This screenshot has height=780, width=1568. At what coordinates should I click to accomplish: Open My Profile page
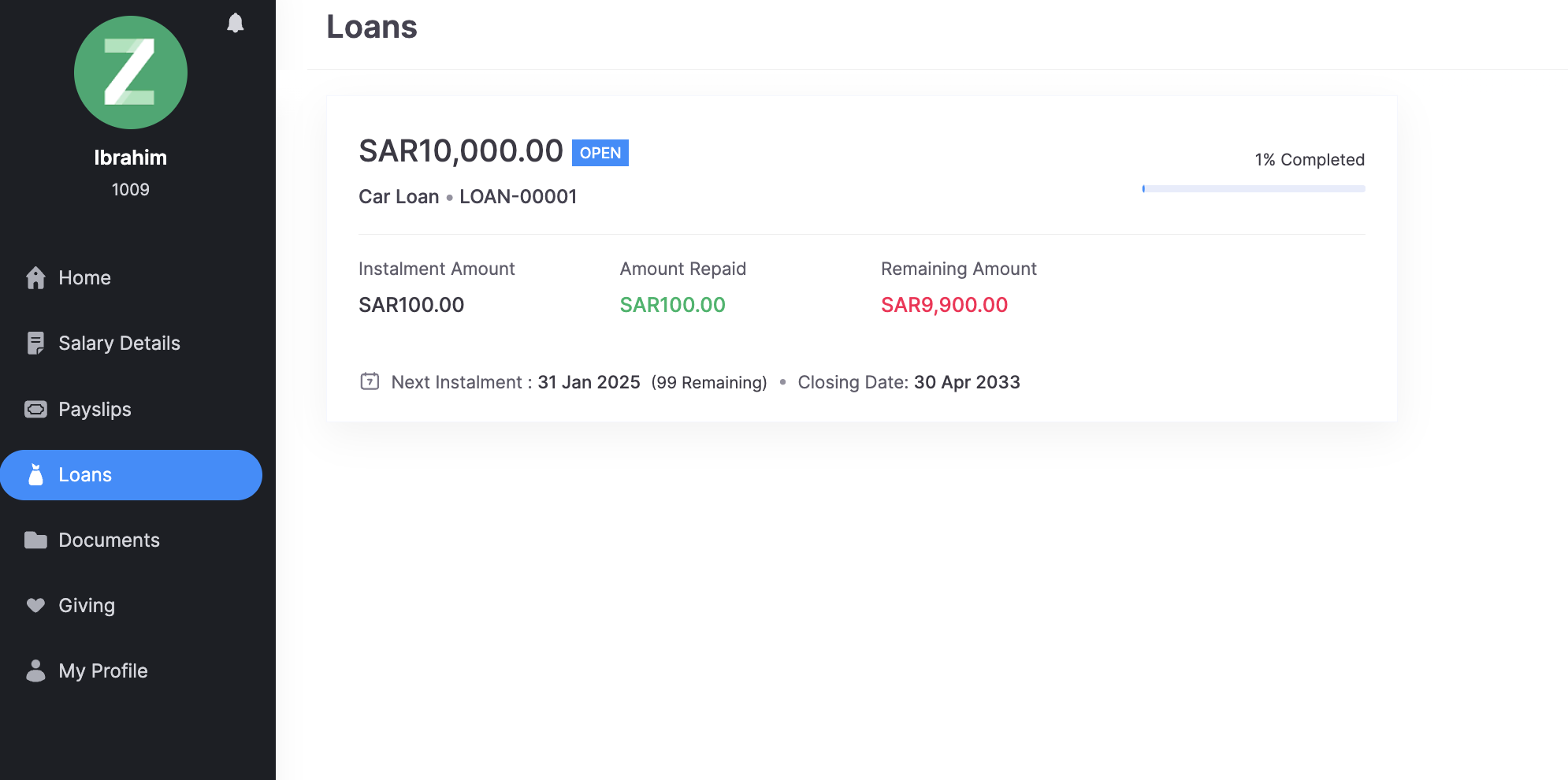point(103,671)
